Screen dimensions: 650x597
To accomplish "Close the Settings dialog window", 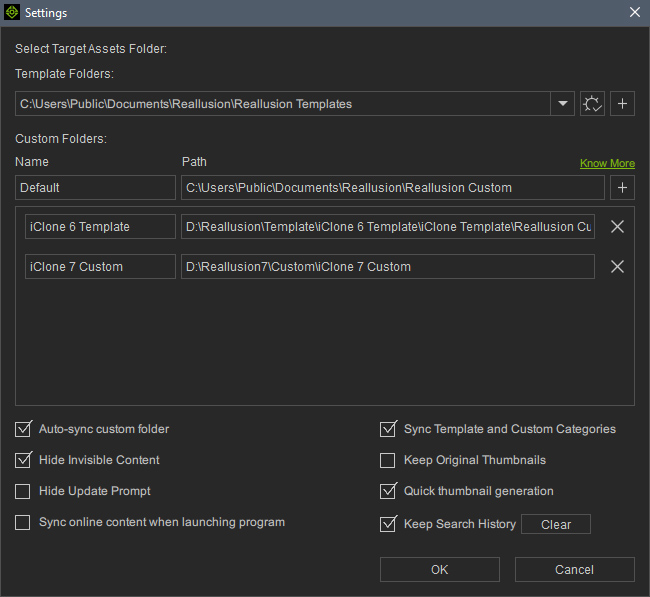I will [x=635, y=12].
